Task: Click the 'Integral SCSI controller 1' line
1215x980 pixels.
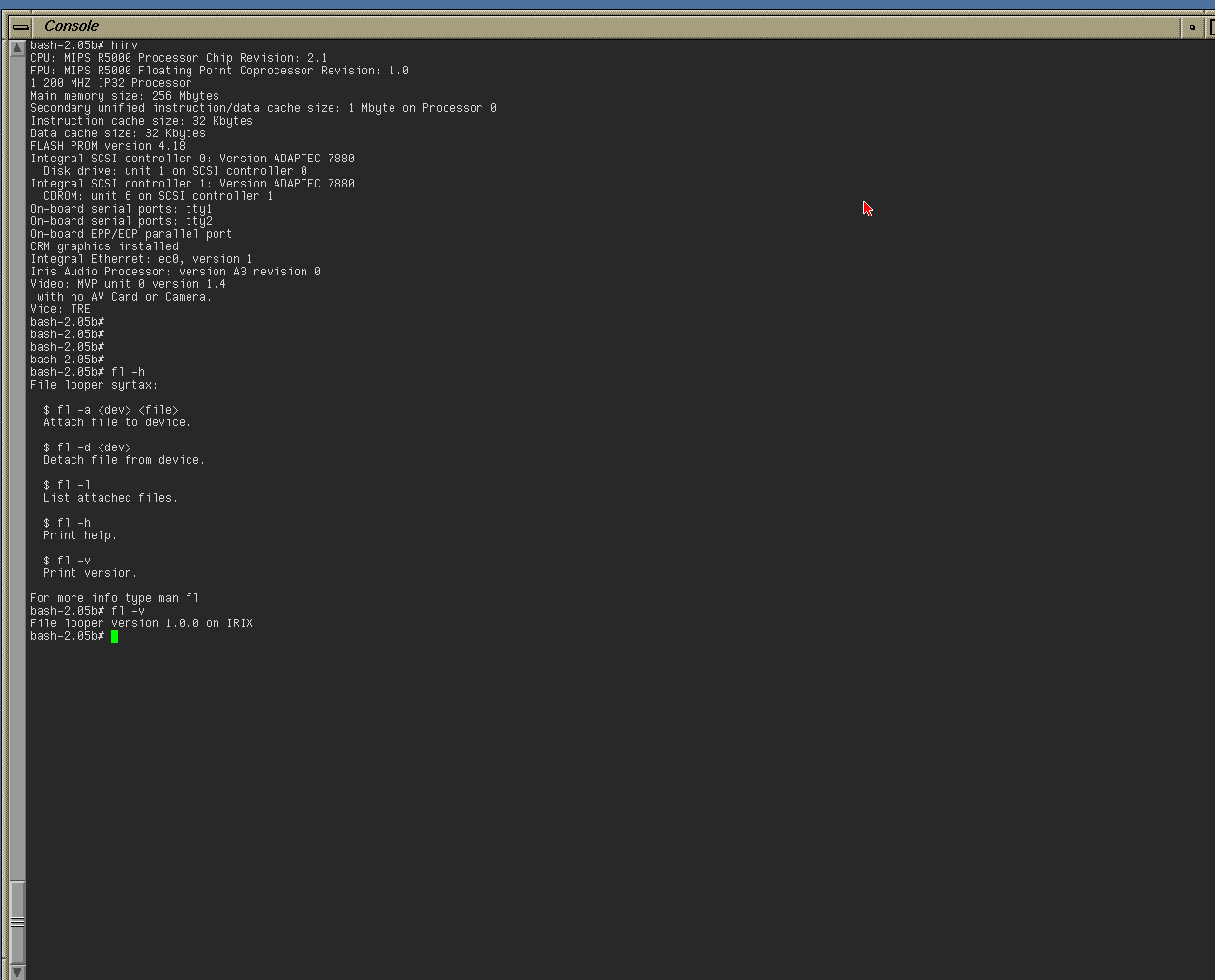Action: (192, 184)
